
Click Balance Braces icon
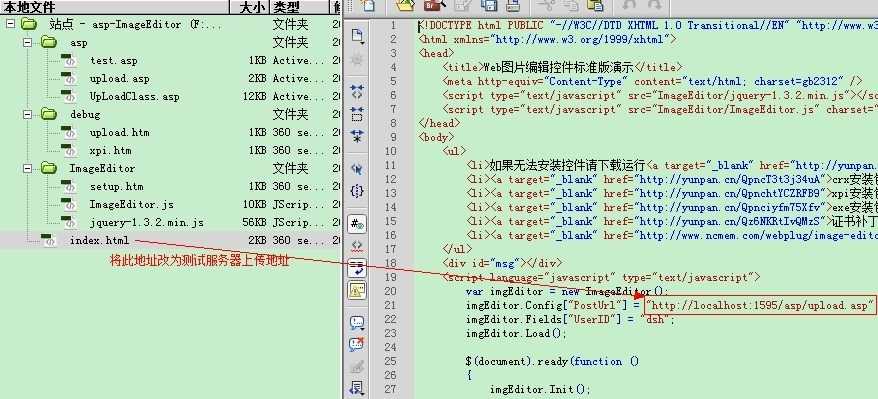(357, 191)
